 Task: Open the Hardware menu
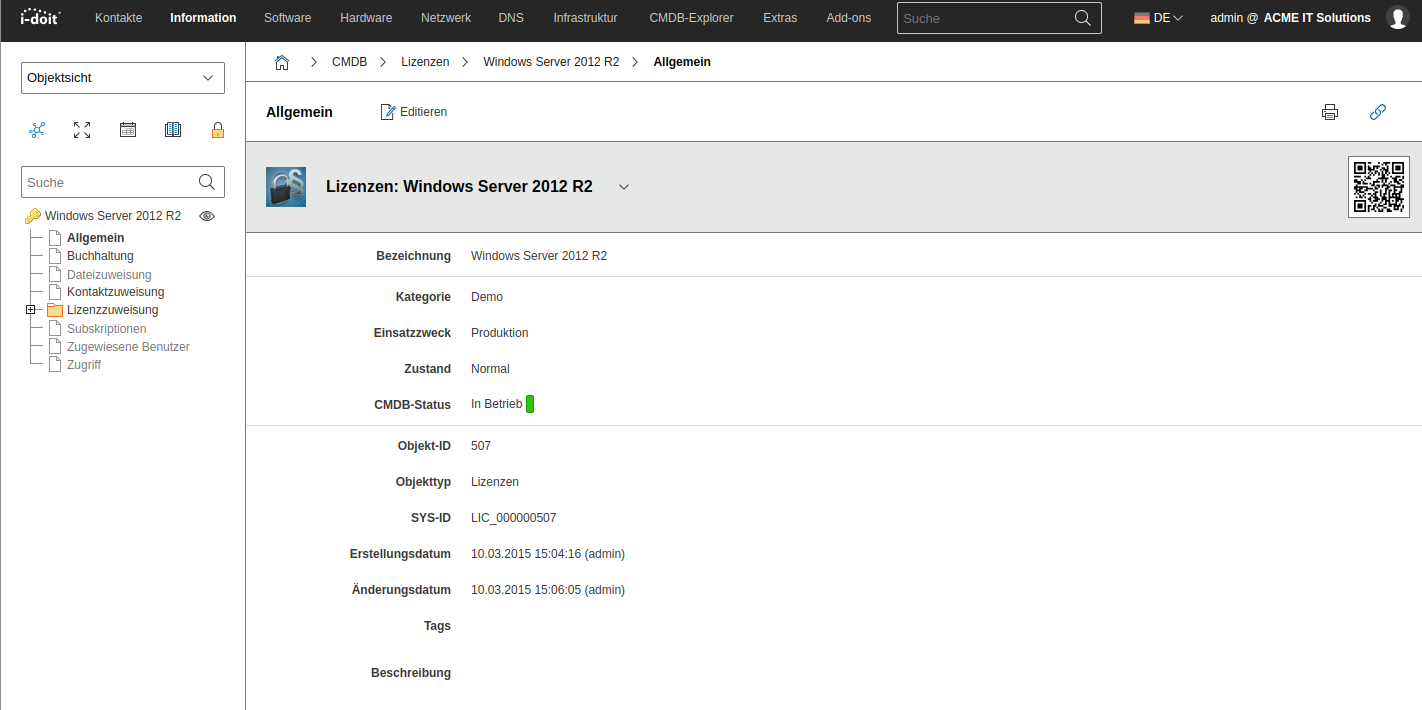(366, 18)
